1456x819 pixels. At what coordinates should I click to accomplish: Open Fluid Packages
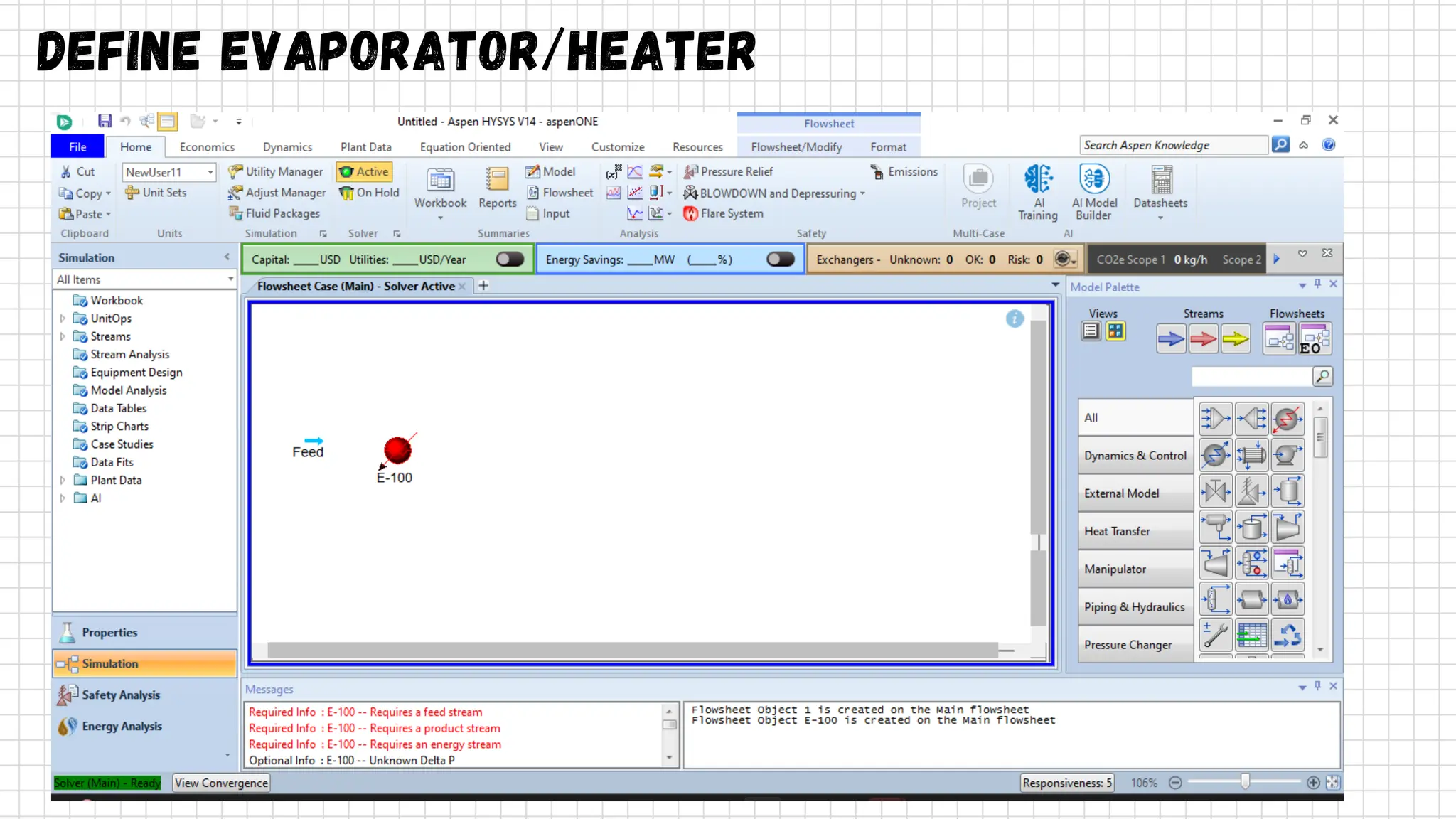[x=274, y=213]
